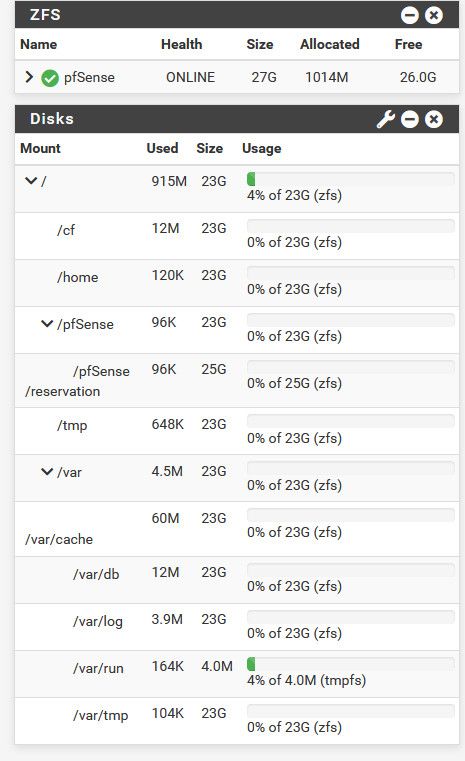Click the Disks widget title

coord(51,119)
